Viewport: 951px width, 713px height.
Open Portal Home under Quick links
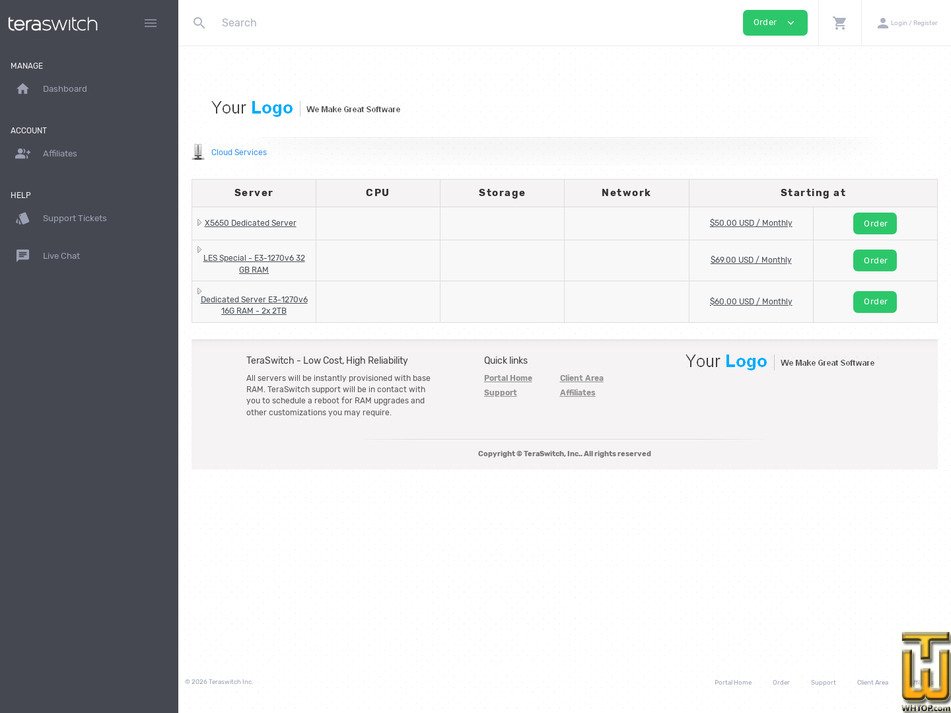click(x=508, y=378)
